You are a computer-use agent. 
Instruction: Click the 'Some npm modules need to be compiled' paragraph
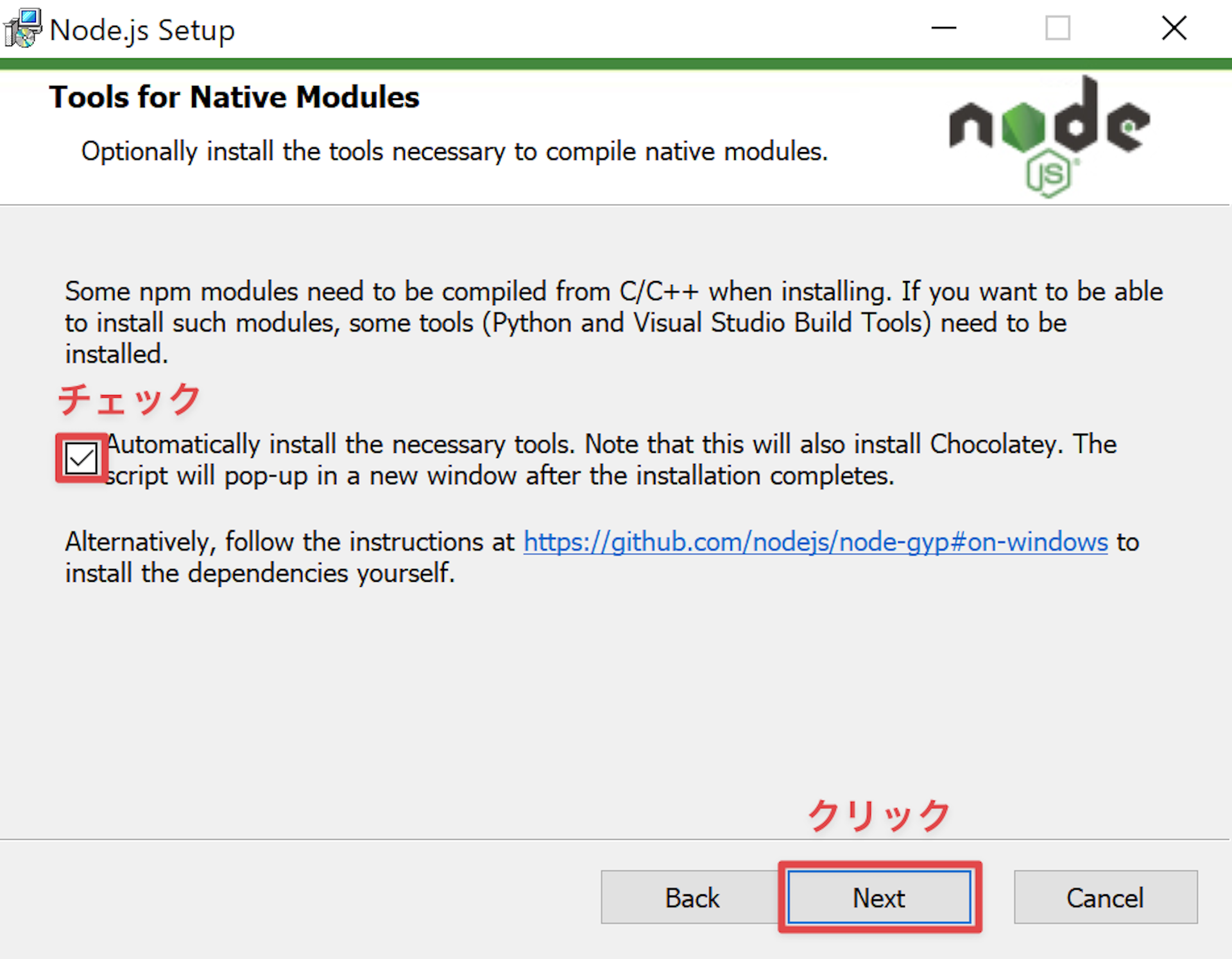[613, 323]
